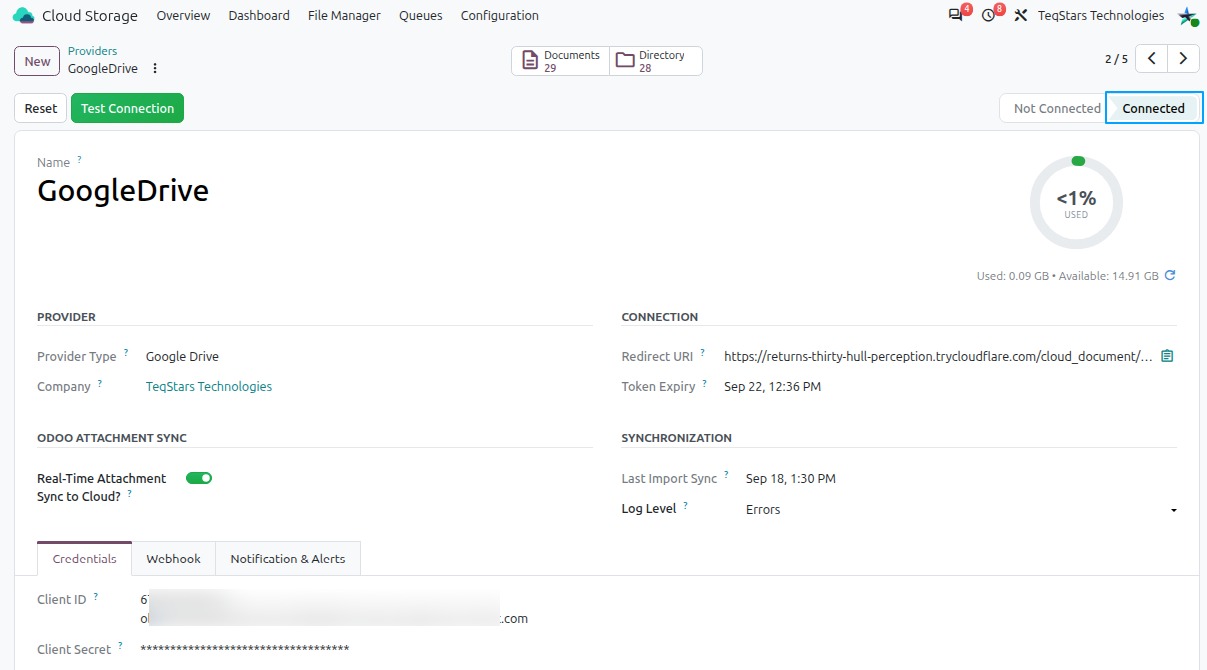
Task: Edit the GoogleDrive name field
Action: [x=123, y=190]
